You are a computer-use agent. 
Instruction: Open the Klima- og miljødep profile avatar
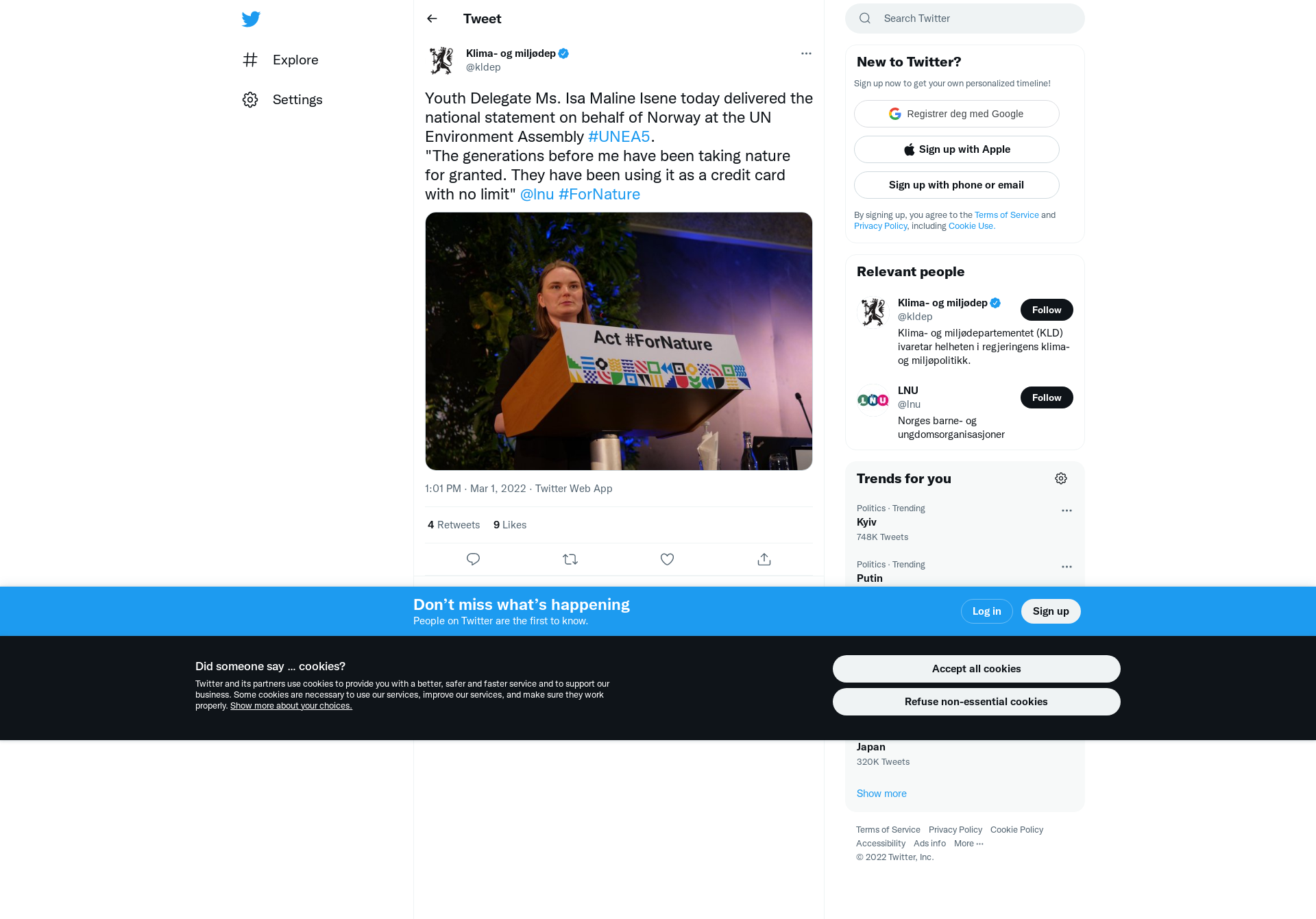click(441, 60)
